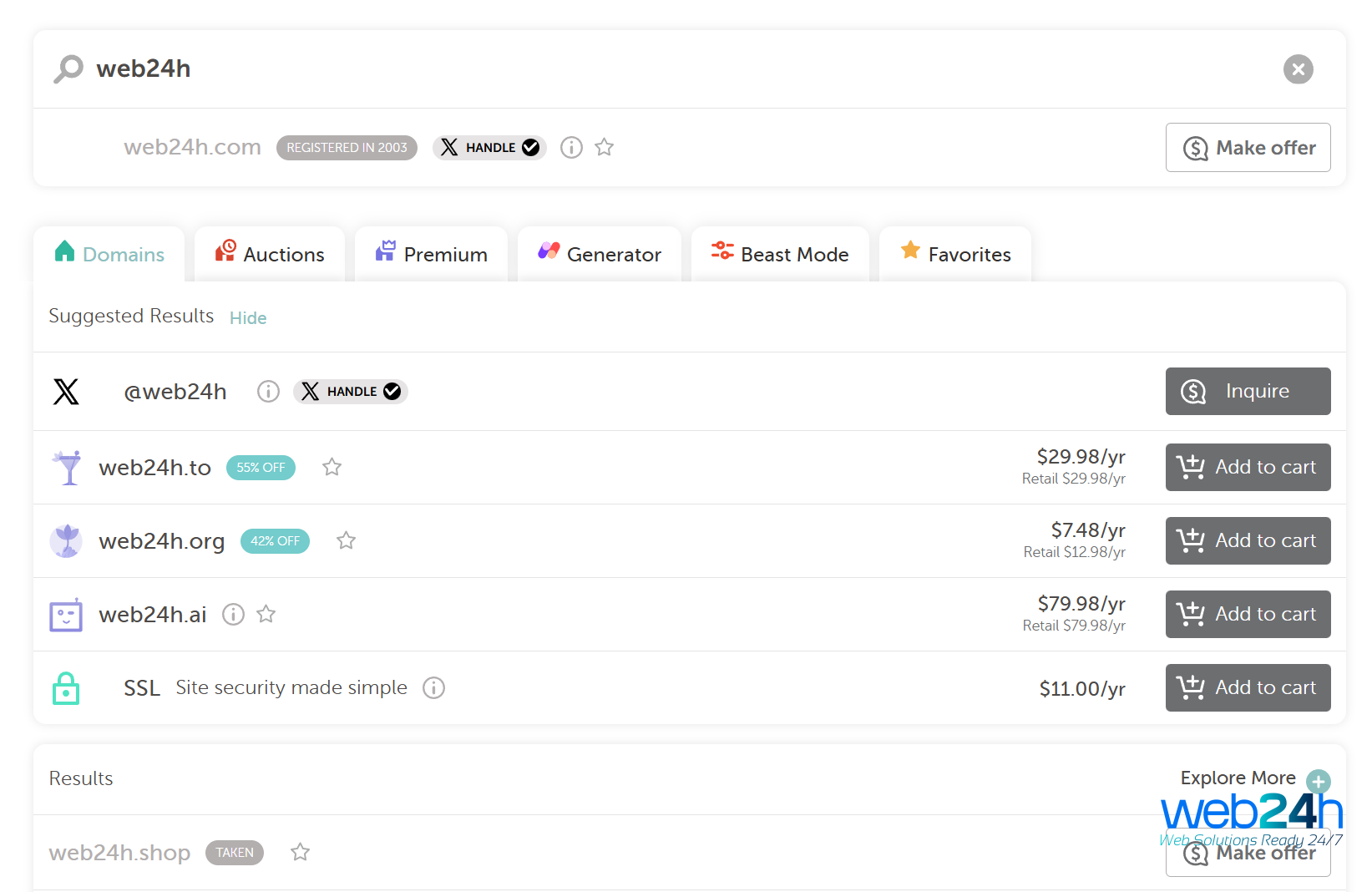Screen dimensions: 1372x892
Task: Click the web24h search input field
Action: [x=668, y=68]
